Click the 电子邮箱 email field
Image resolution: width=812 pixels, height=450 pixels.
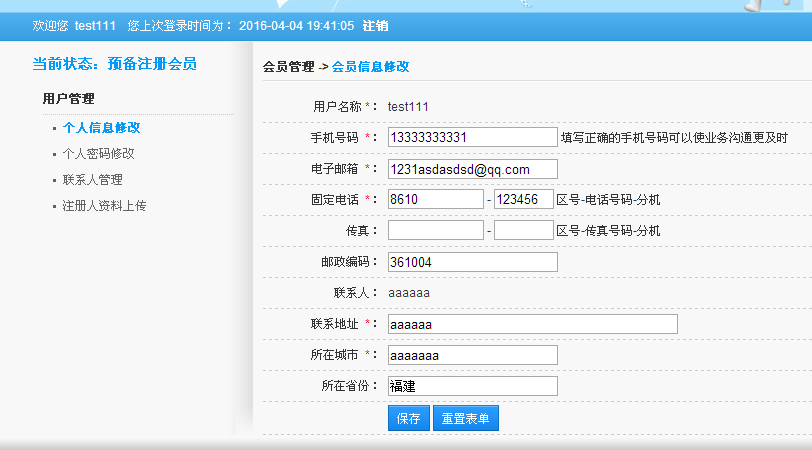click(x=473, y=169)
